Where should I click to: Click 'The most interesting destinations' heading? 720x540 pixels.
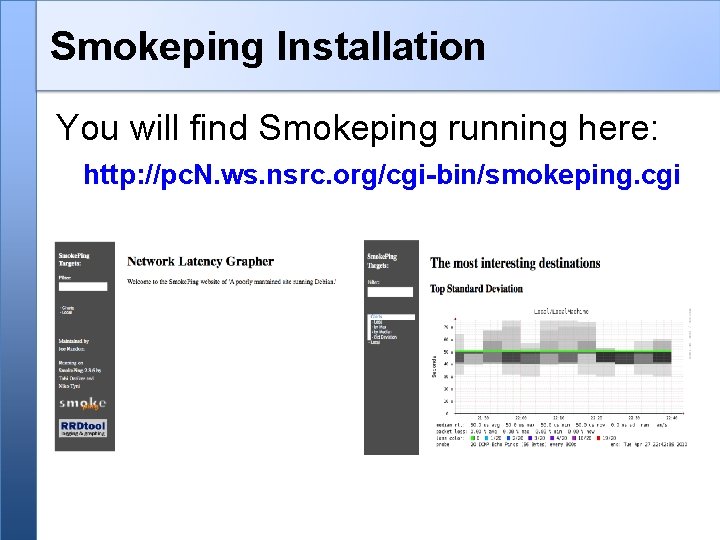515,263
